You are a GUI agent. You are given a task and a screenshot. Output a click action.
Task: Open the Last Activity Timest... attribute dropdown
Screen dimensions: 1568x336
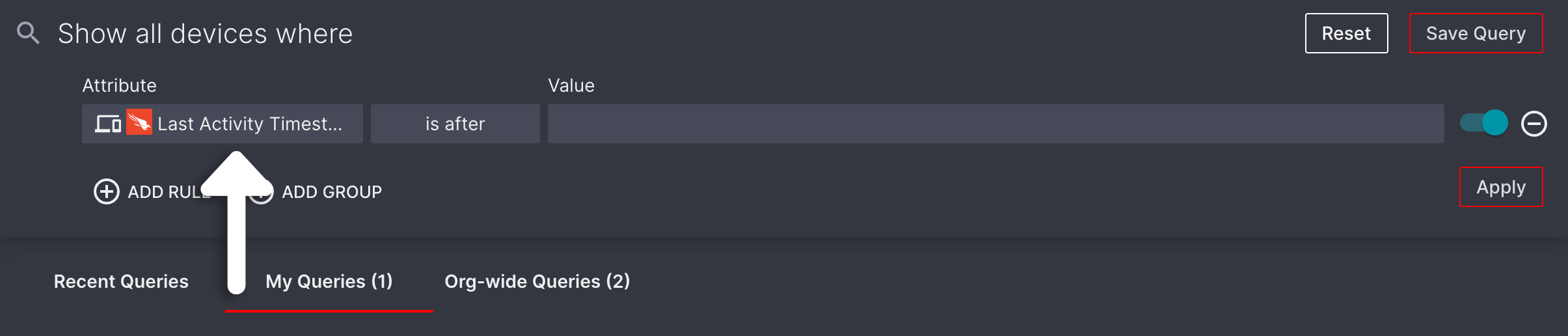click(223, 124)
